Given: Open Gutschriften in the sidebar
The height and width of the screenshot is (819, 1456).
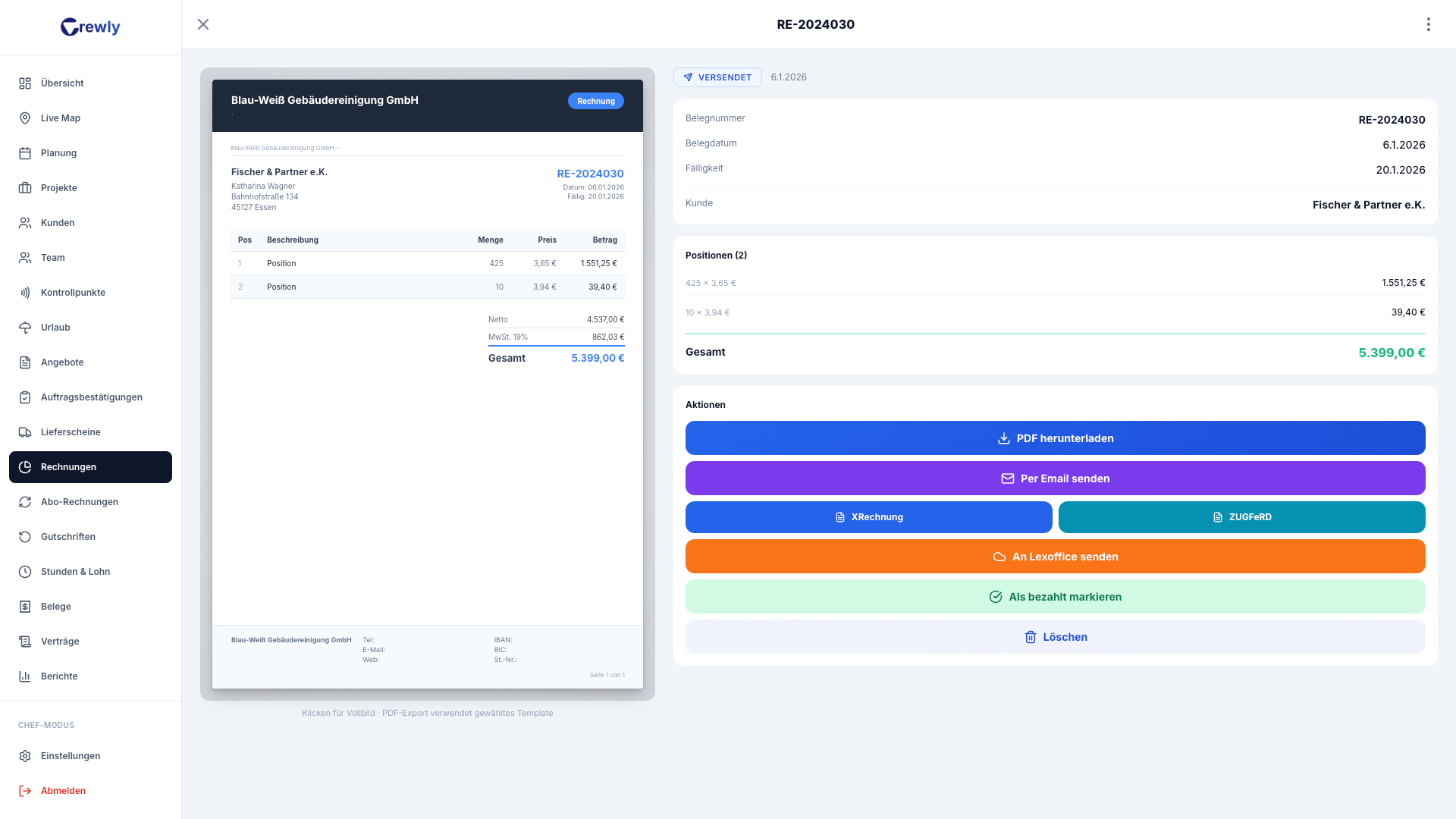Looking at the screenshot, I should pos(68,537).
